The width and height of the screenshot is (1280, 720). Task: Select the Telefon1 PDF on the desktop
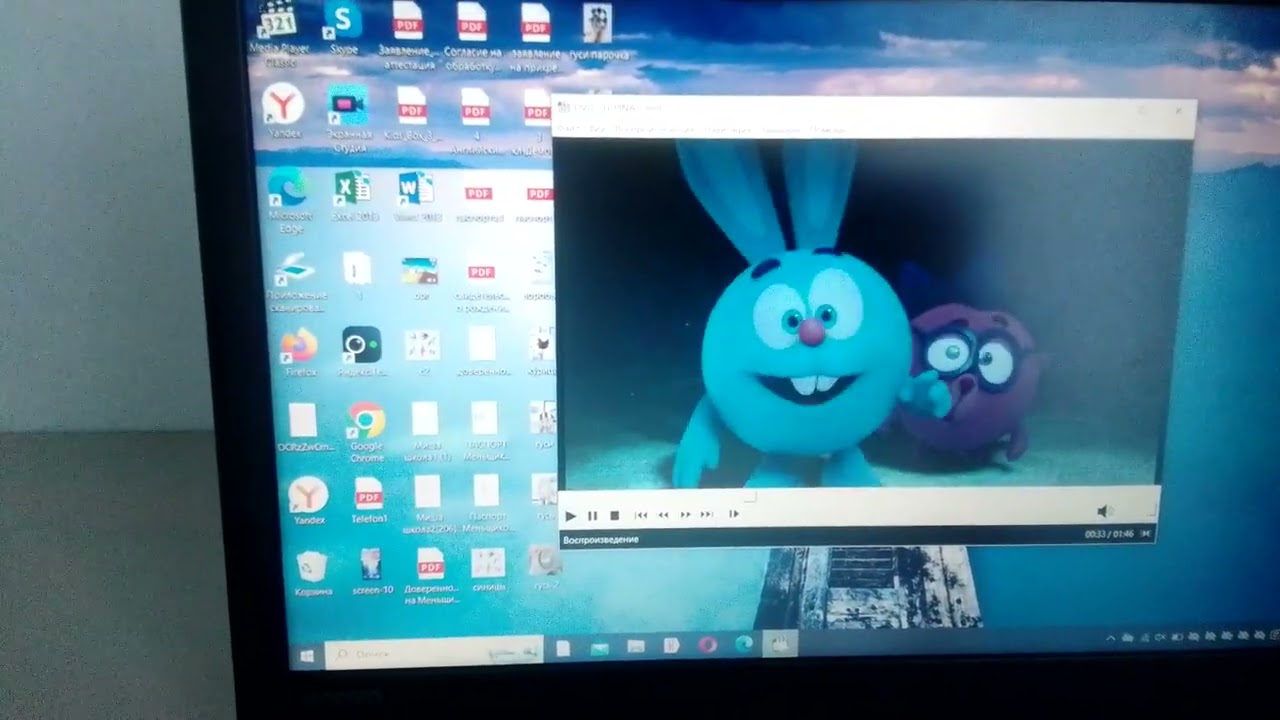point(369,500)
